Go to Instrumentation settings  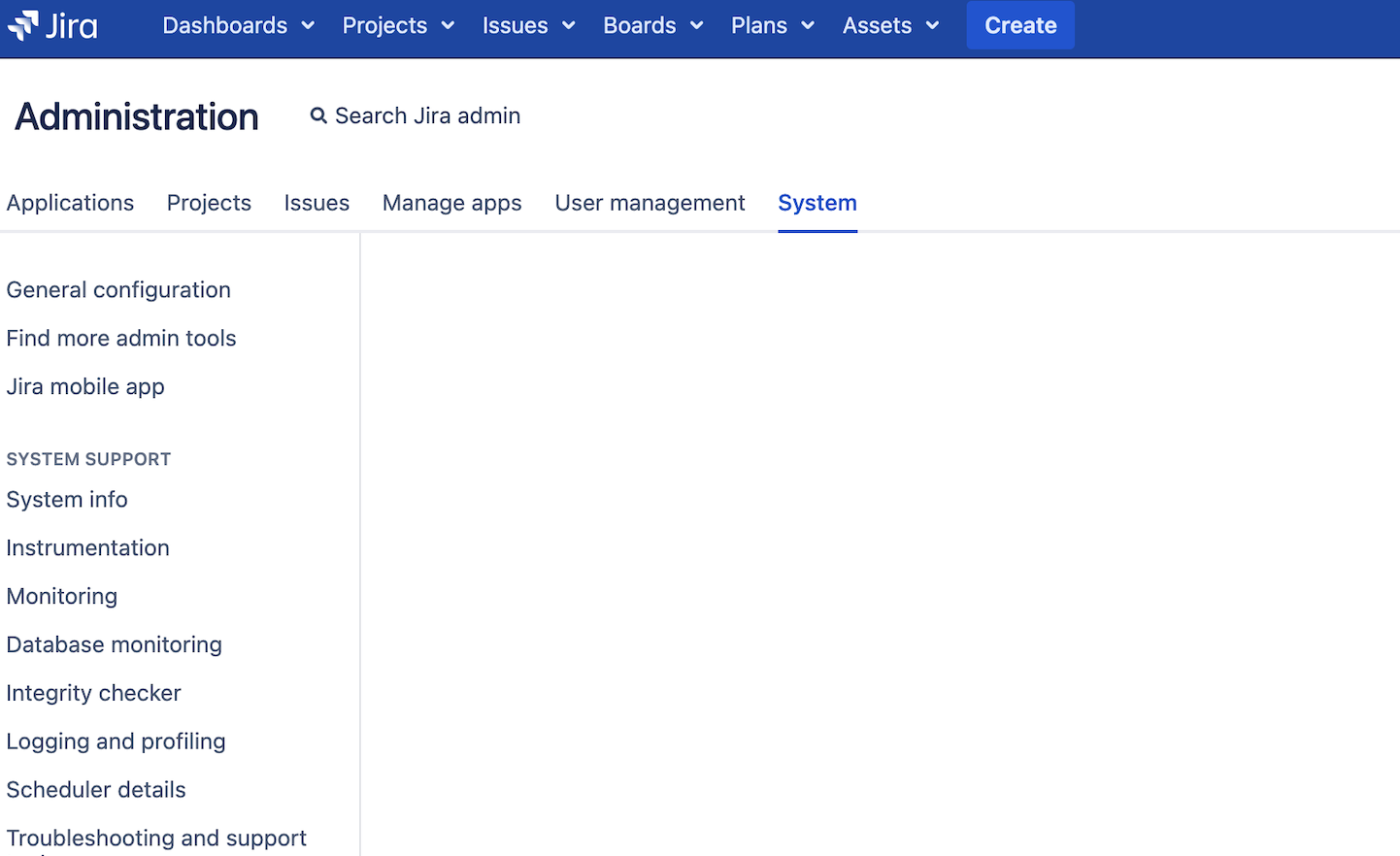coord(87,548)
